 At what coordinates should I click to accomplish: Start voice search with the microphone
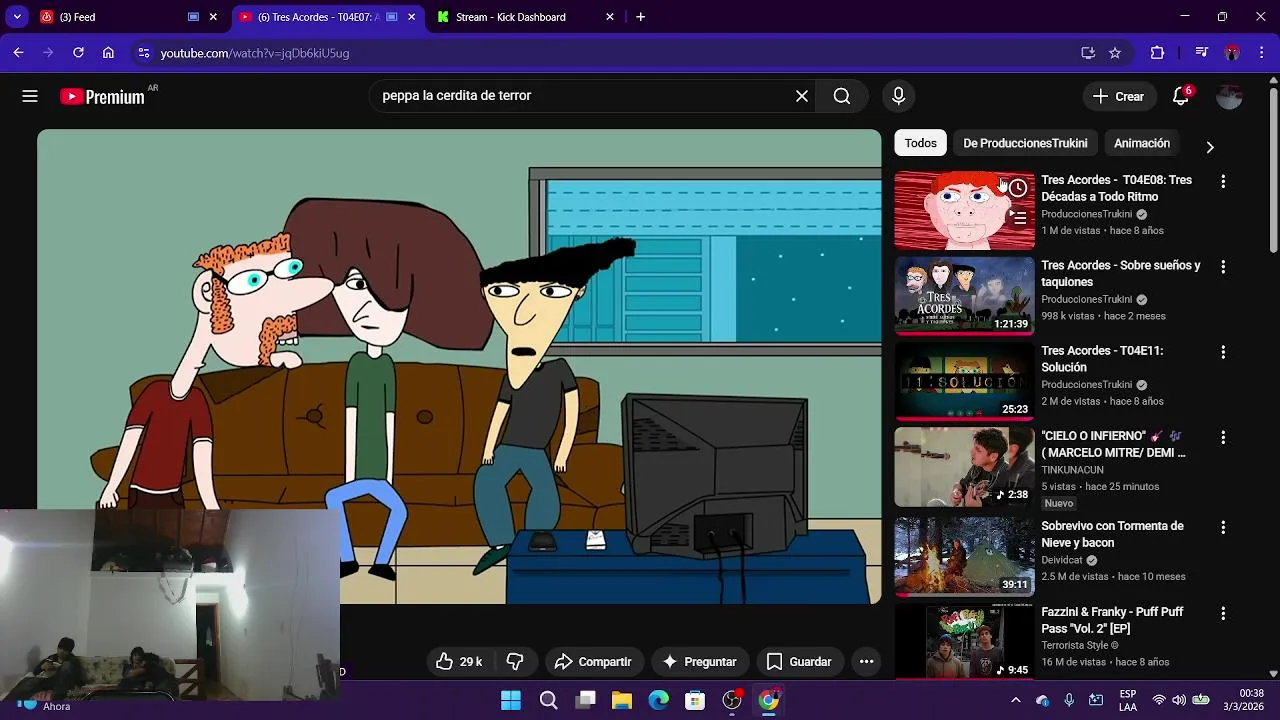point(898,96)
